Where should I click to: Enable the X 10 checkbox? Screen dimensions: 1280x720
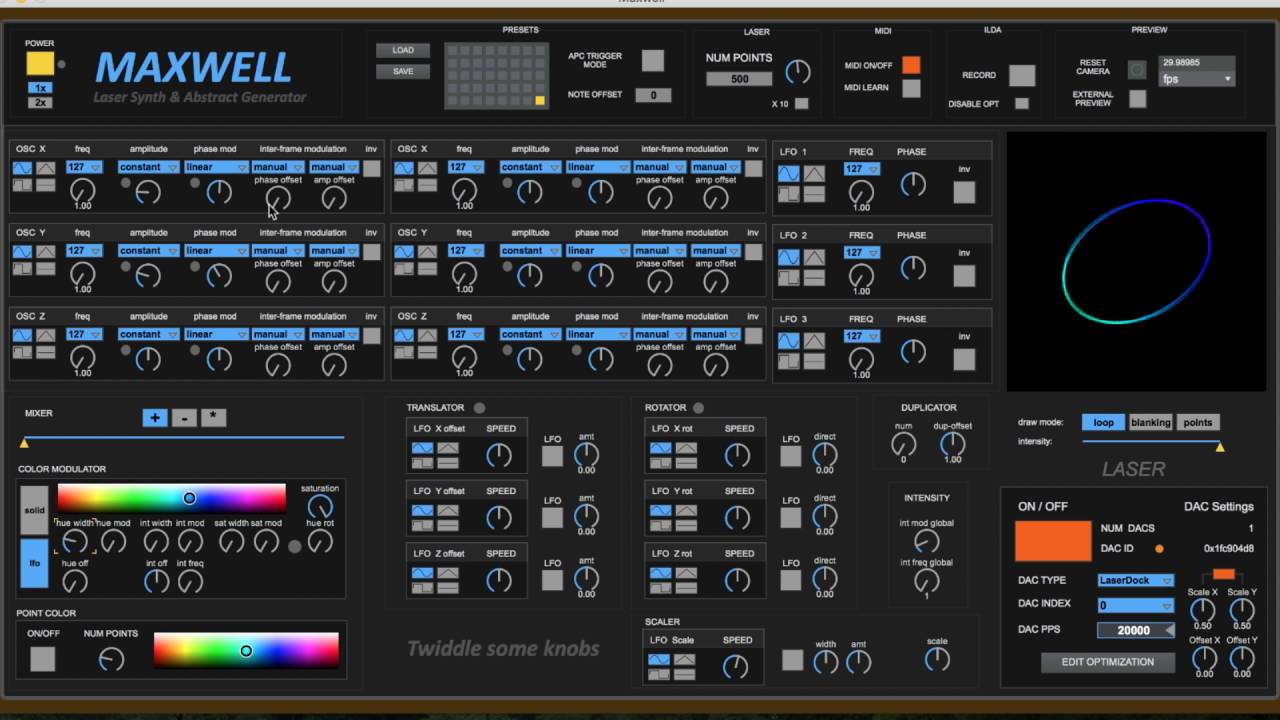click(801, 103)
